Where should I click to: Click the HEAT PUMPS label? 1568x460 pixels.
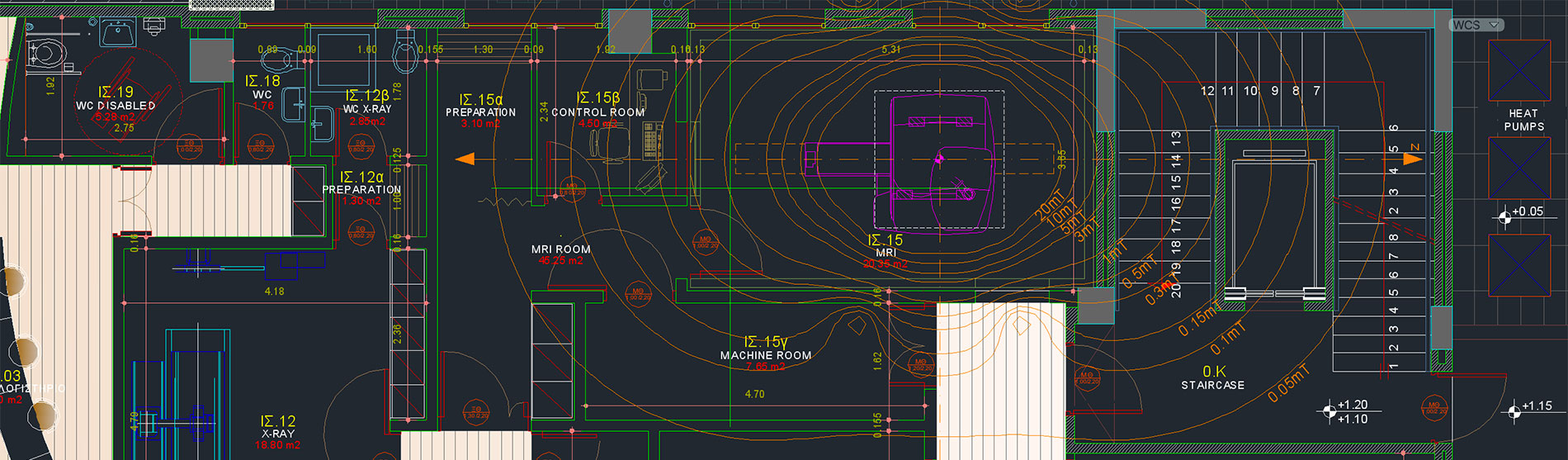coord(1523,120)
